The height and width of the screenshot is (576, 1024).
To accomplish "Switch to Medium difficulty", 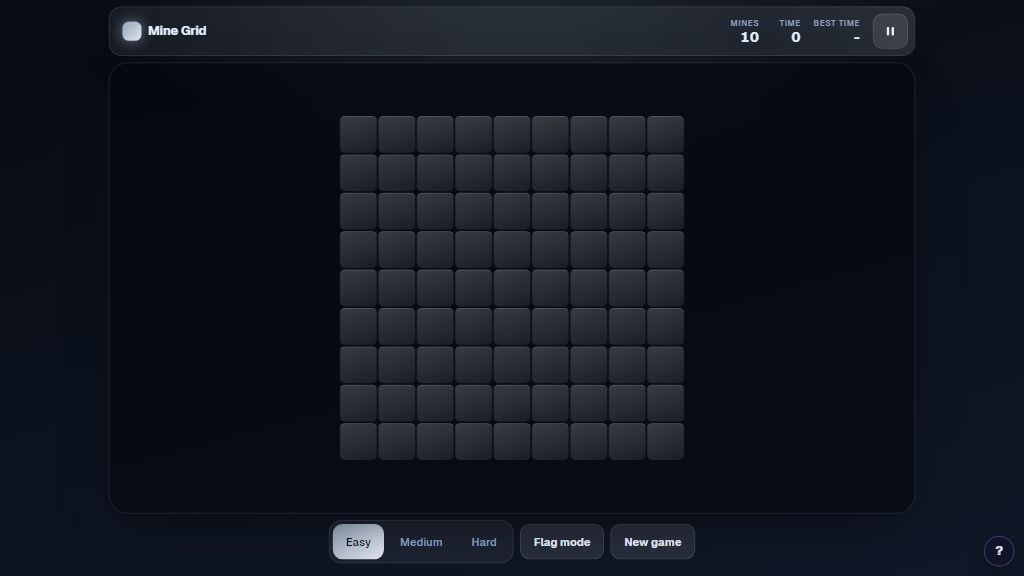I will pos(421,542).
